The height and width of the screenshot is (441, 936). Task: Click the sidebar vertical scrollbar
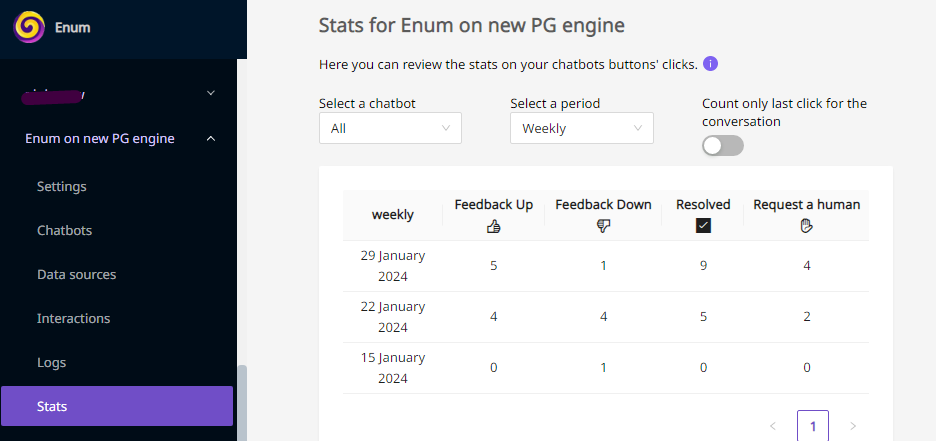pos(242,403)
